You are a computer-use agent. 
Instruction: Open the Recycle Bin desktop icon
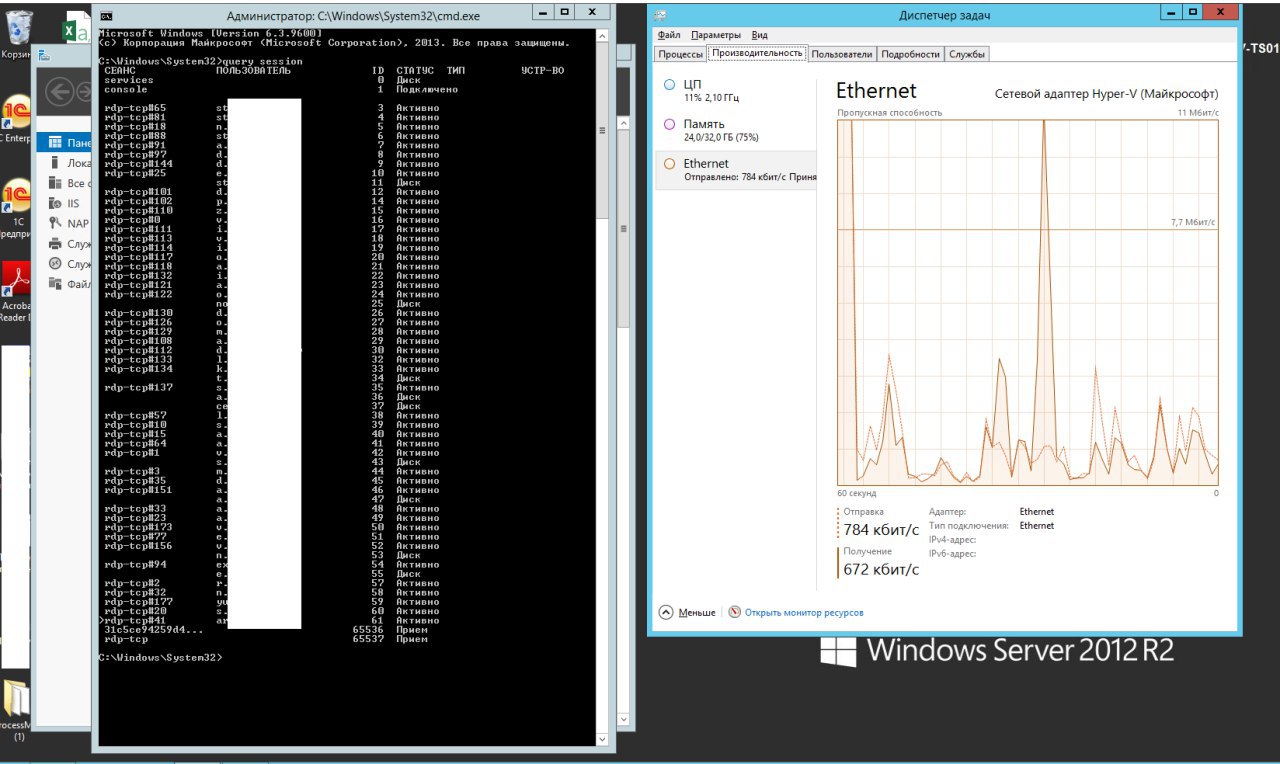[x=18, y=32]
